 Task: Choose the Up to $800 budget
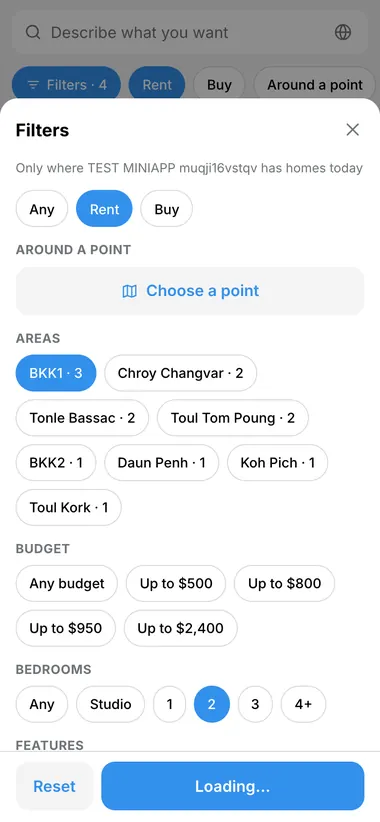[x=285, y=583]
